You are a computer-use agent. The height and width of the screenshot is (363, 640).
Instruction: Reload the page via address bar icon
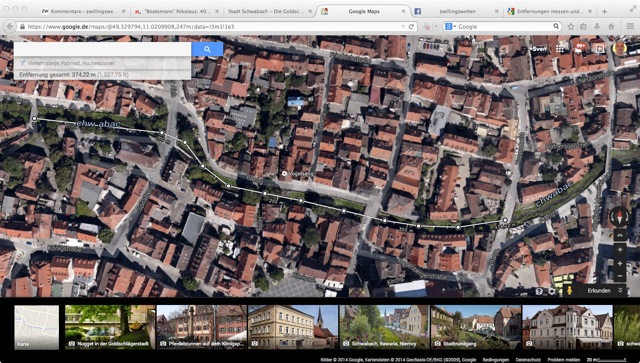tap(411, 27)
